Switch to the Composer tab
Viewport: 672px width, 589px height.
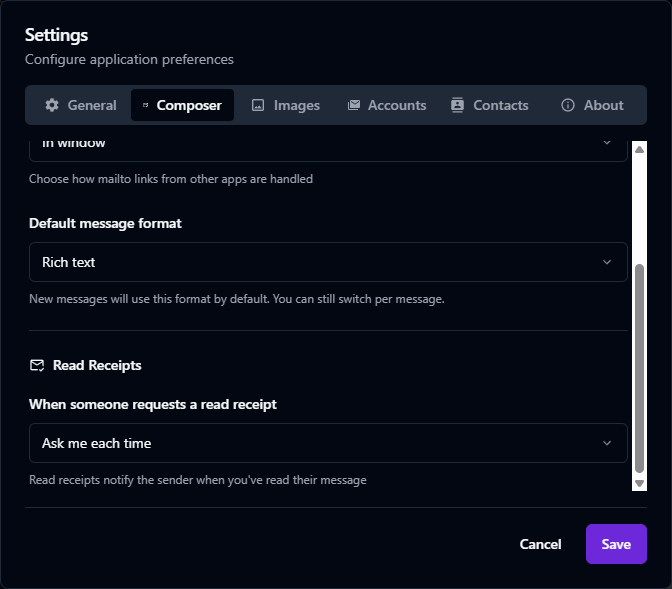[182, 105]
